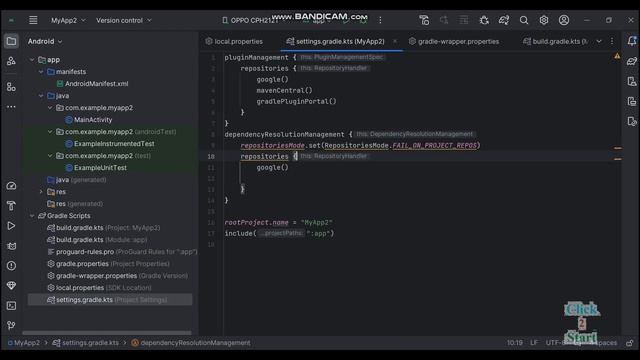Collapse the java folder

tap(41, 96)
